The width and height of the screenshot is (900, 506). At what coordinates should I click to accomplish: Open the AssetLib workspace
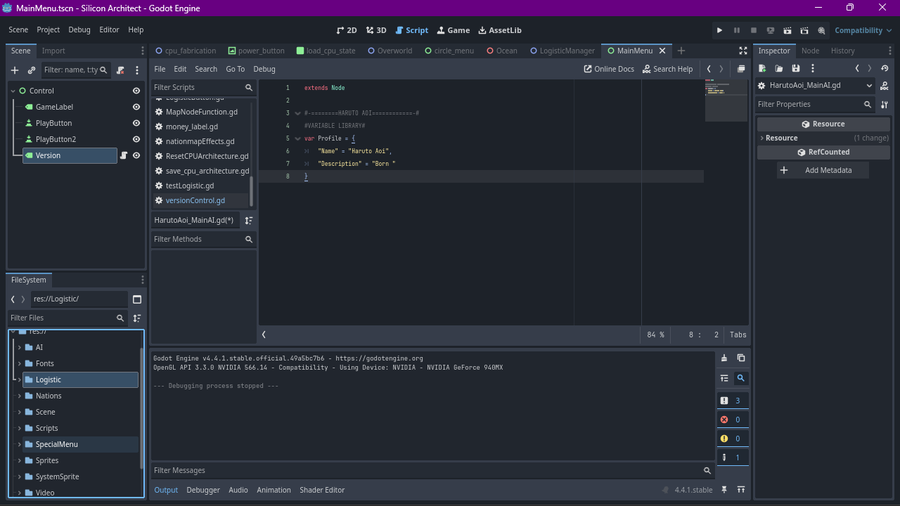pyautogui.click(x=500, y=30)
